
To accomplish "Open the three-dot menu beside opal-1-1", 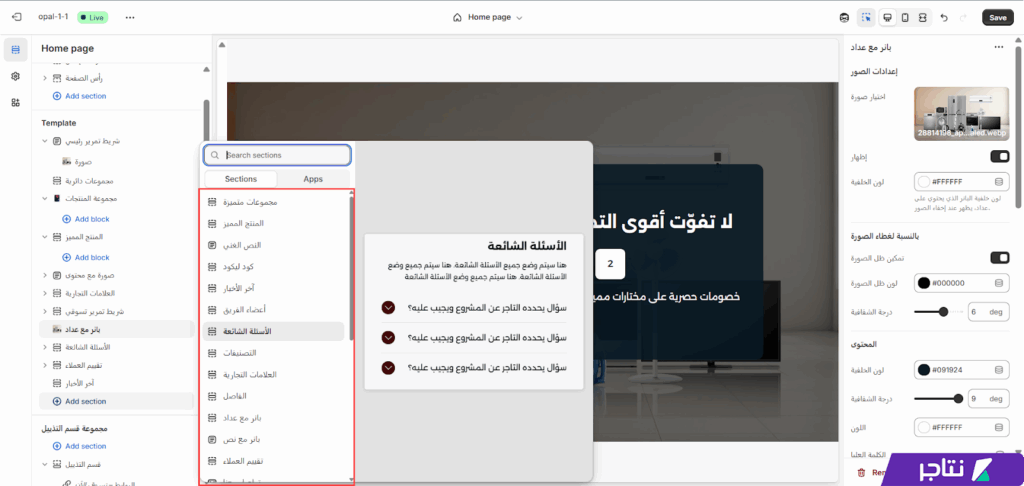I will tap(130, 17).
